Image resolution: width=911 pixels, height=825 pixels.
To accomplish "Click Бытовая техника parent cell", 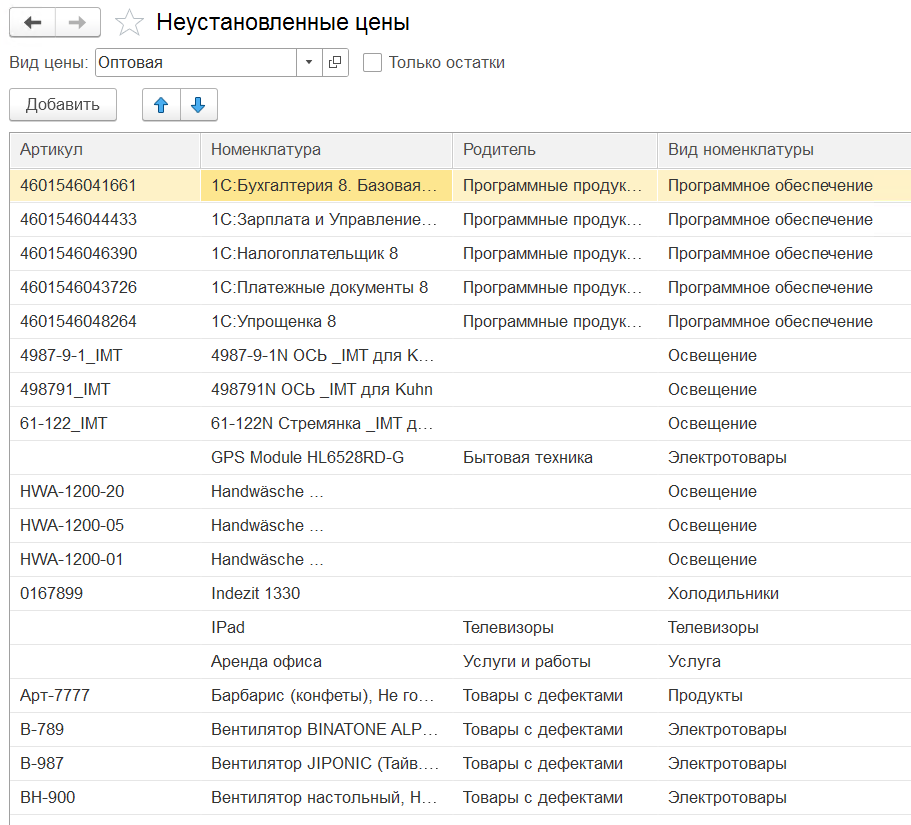I will (555, 457).
